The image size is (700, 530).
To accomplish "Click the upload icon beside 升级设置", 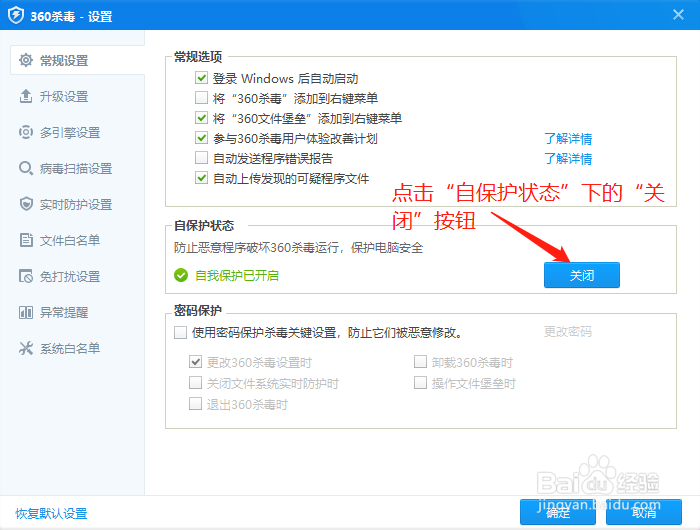I will click(x=26, y=96).
